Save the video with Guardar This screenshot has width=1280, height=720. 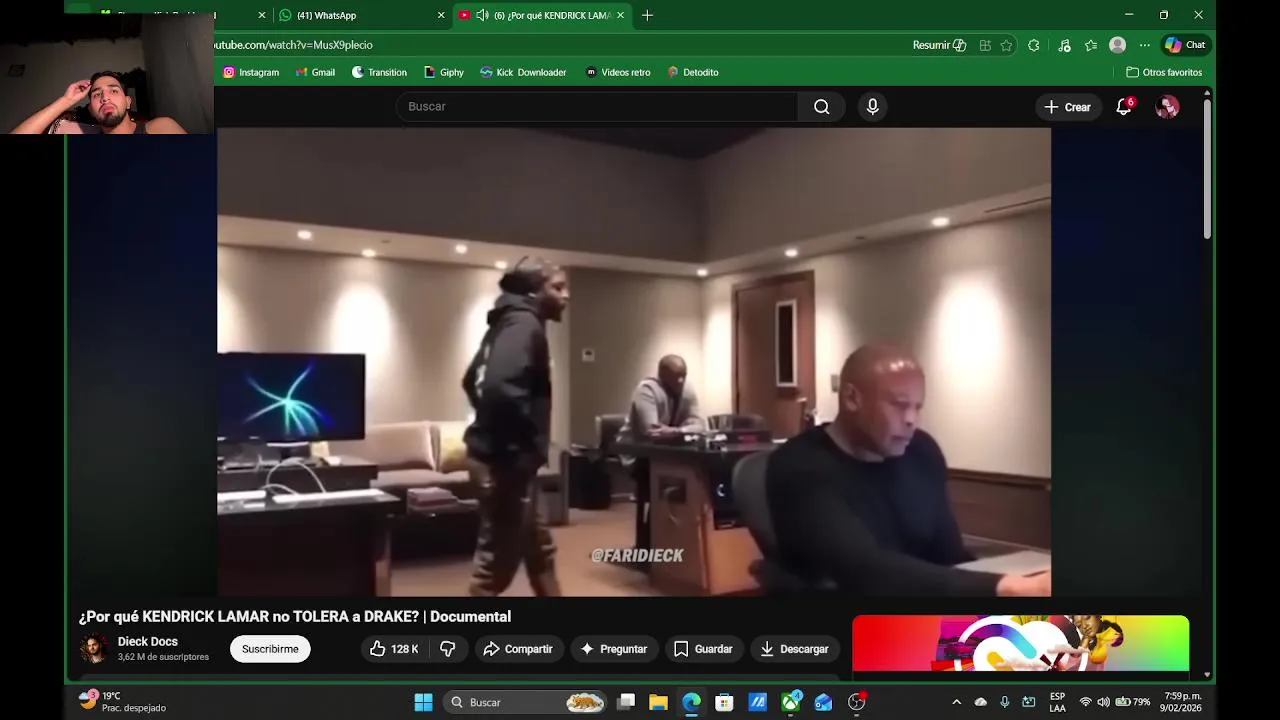703,649
